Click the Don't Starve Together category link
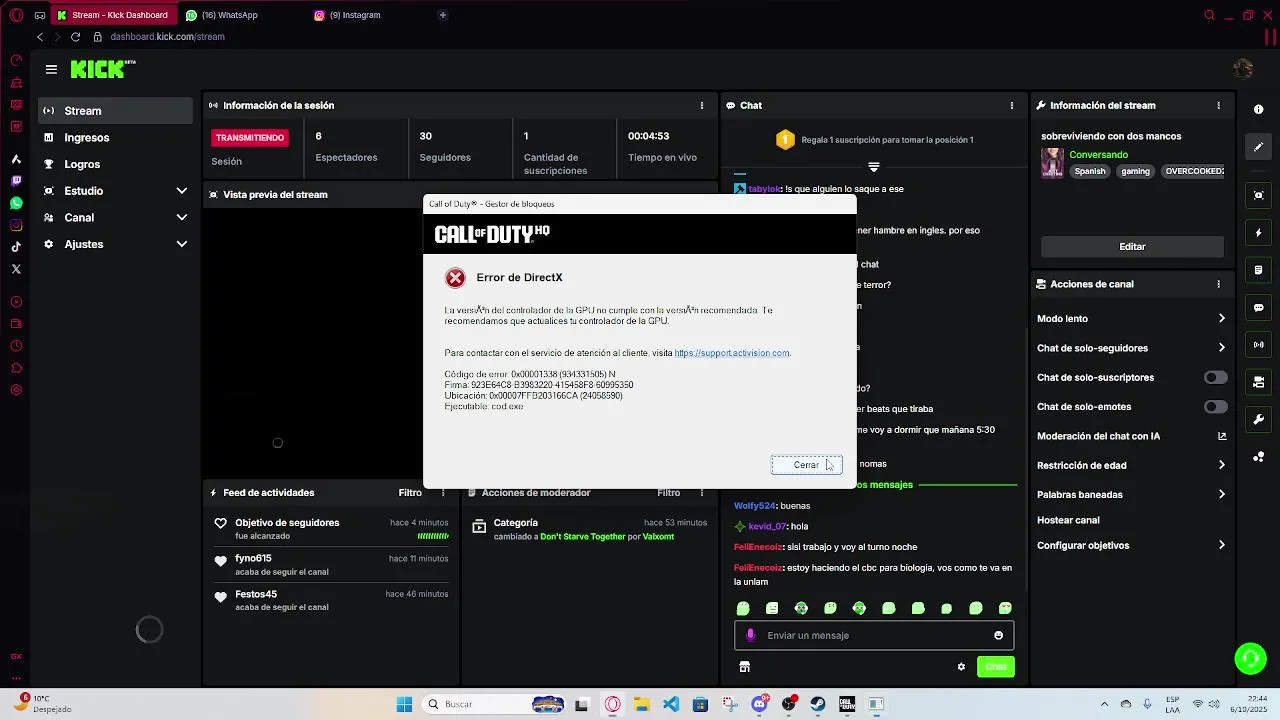This screenshot has height=720, width=1280. (x=582, y=537)
